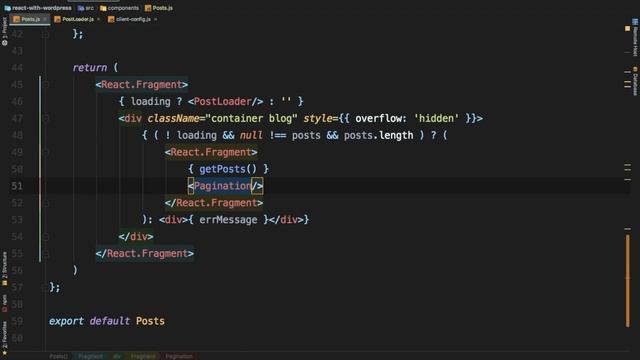
Task: Collapse the fold marker at line 49
Action: tap(46, 152)
